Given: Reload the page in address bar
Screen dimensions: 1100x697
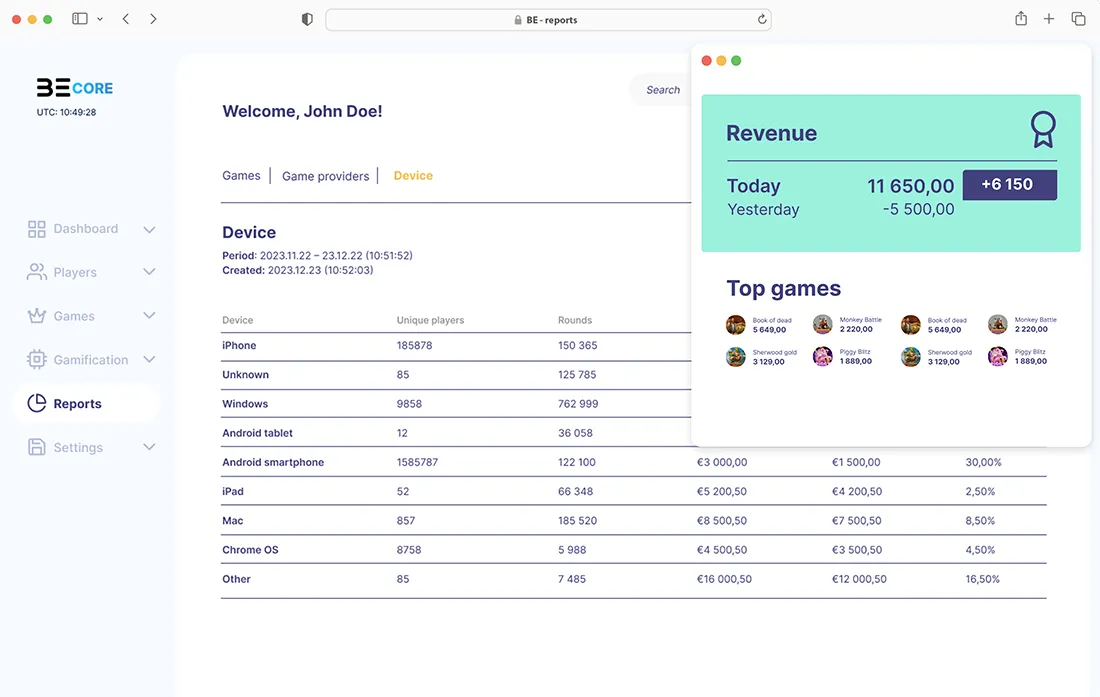Looking at the screenshot, I should coord(762,19).
